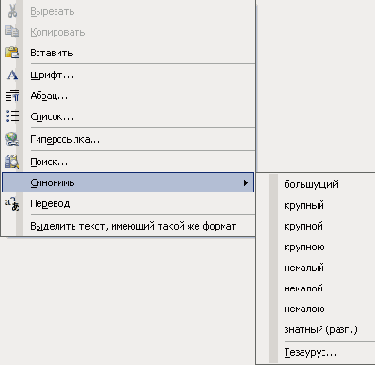Click the Copy pages icon
Image resolution: width=375 pixels, height=365 pixels.
pos(12,32)
